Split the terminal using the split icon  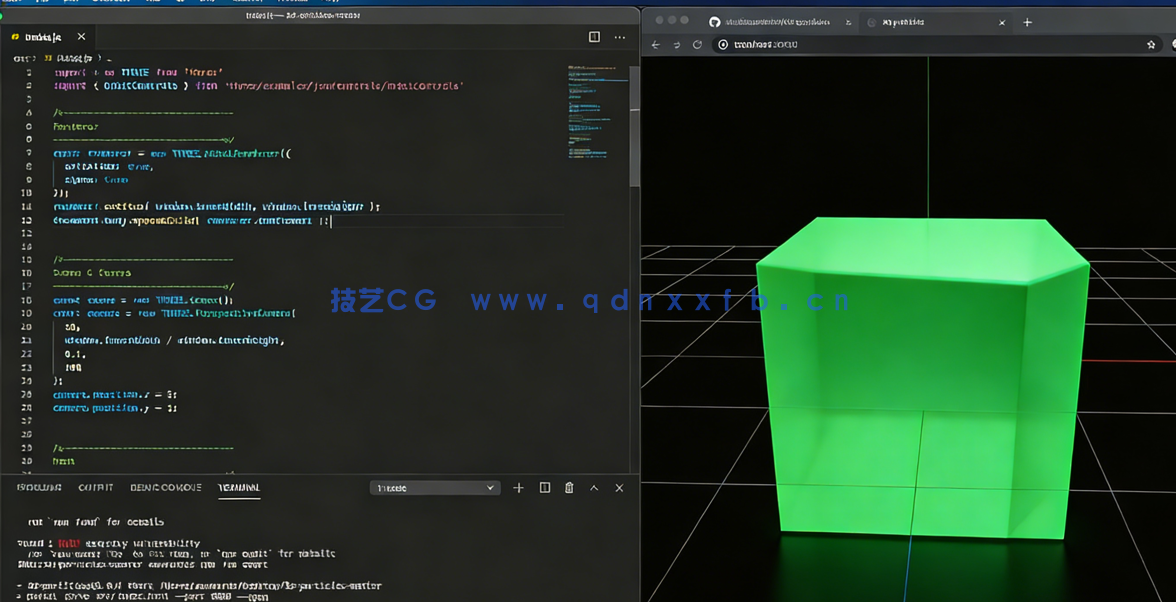(x=544, y=488)
